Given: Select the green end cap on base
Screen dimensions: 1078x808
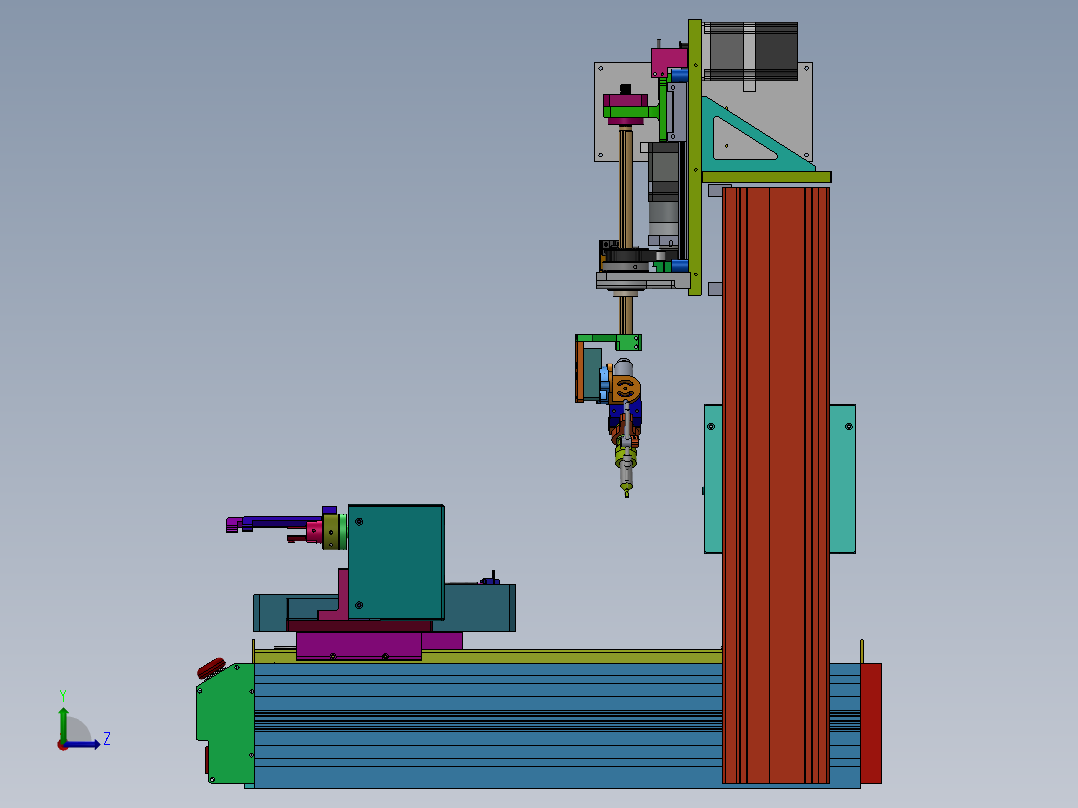Looking at the screenshot, I should pyautogui.click(x=226, y=723).
